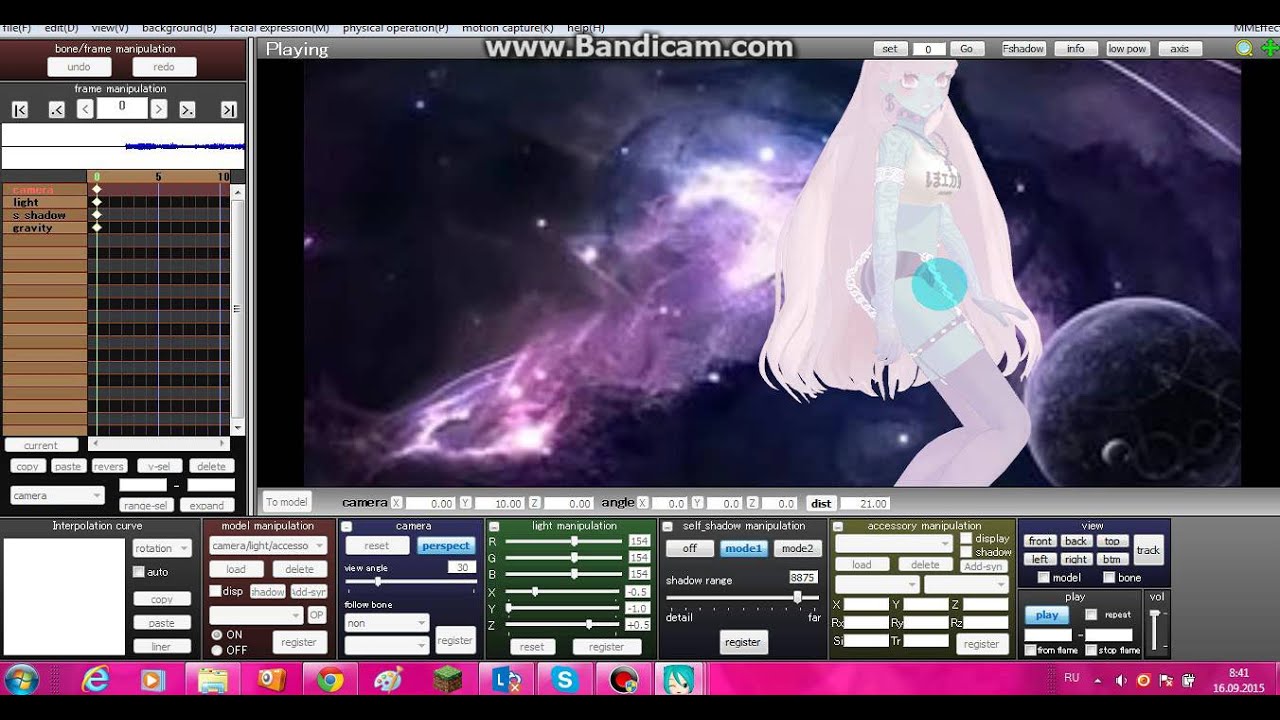Click the magnifier zoom icon above viewport
This screenshot has width=1280, height=720.
(x=1244, y=48)
